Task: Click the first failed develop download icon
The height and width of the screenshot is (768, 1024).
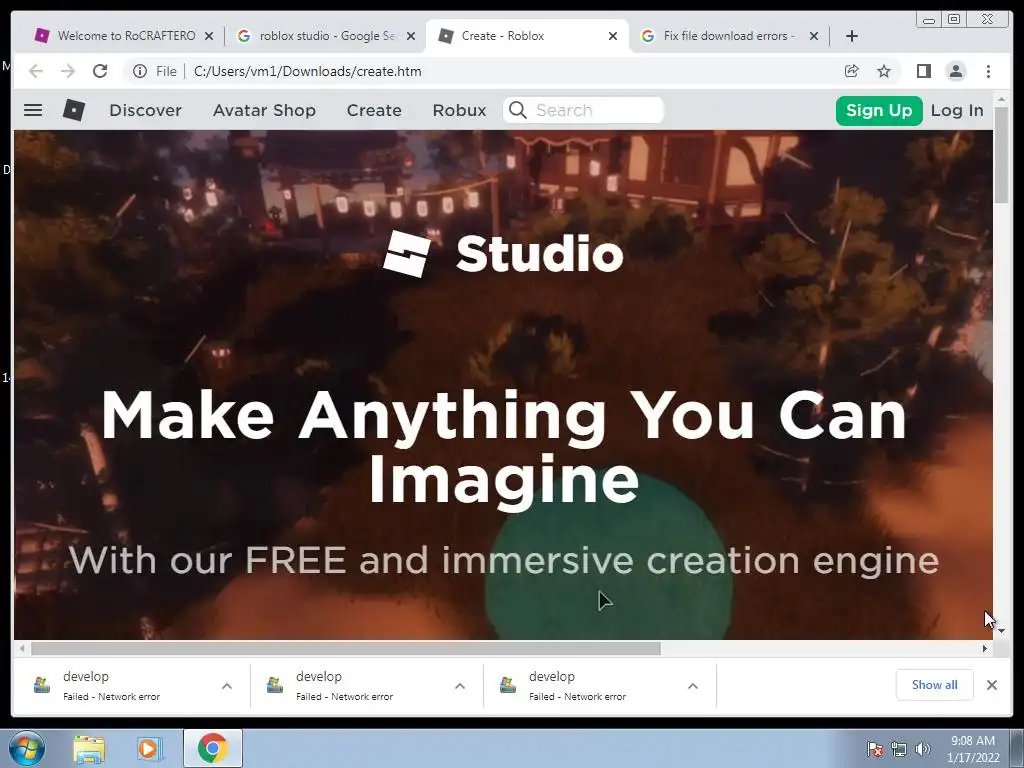Action: click(42, 685)
